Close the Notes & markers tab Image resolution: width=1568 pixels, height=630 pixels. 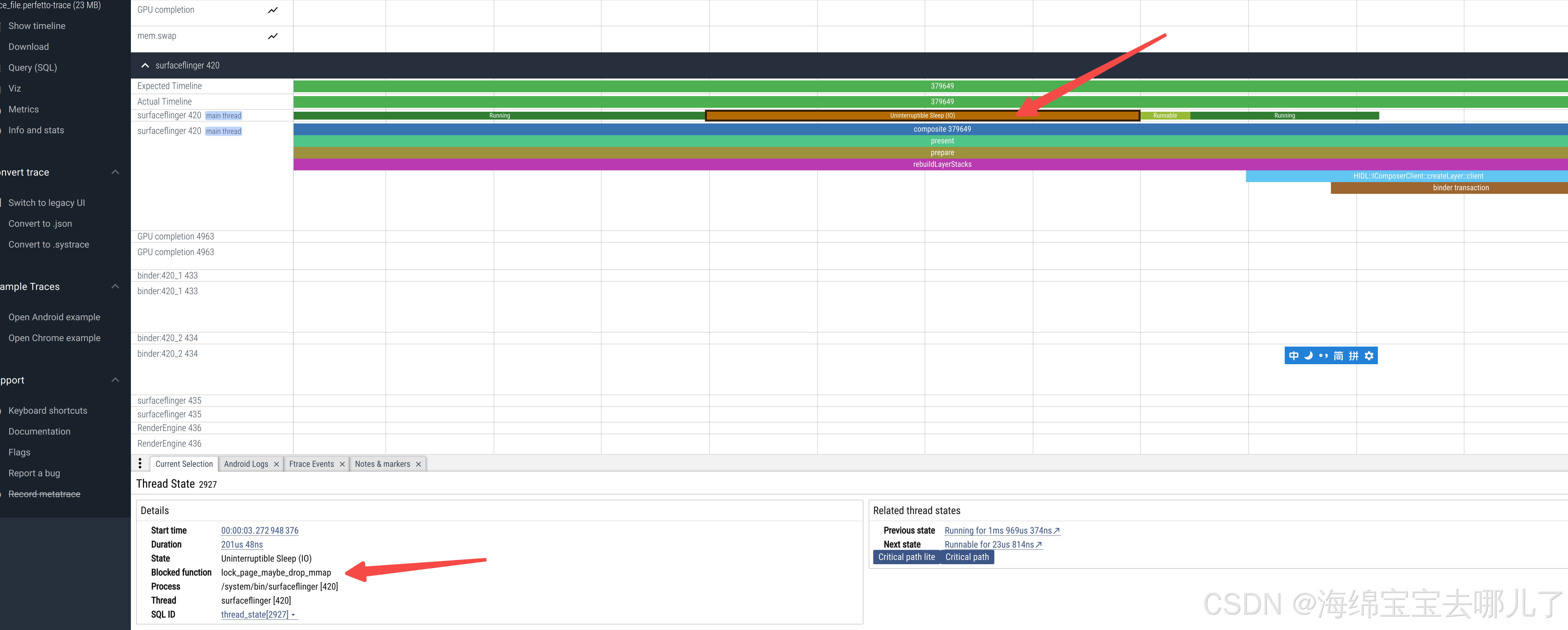tap(418, 464)
